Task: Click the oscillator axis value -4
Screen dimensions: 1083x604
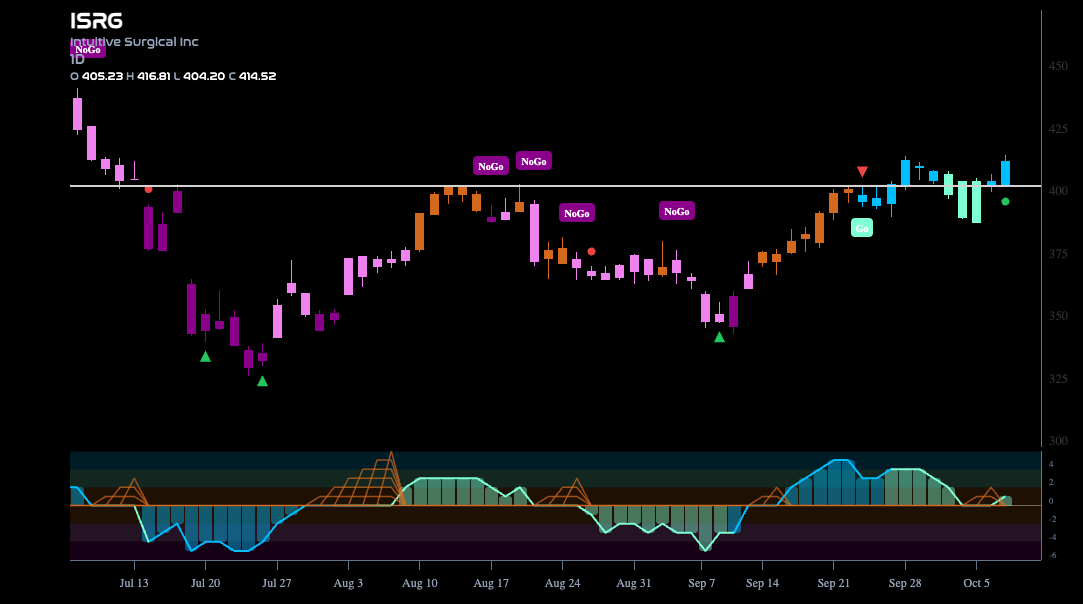Action: click(1052, 537)
